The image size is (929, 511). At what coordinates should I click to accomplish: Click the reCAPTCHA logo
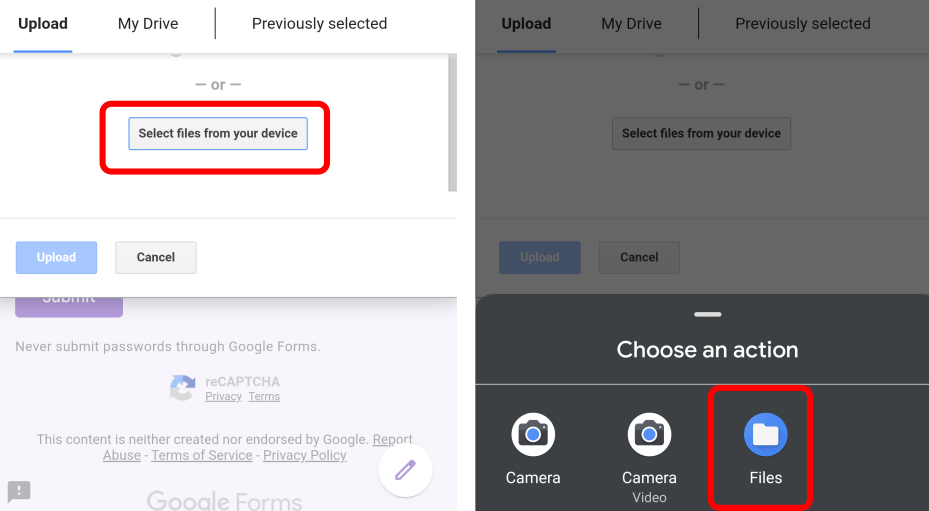point(182,388)
